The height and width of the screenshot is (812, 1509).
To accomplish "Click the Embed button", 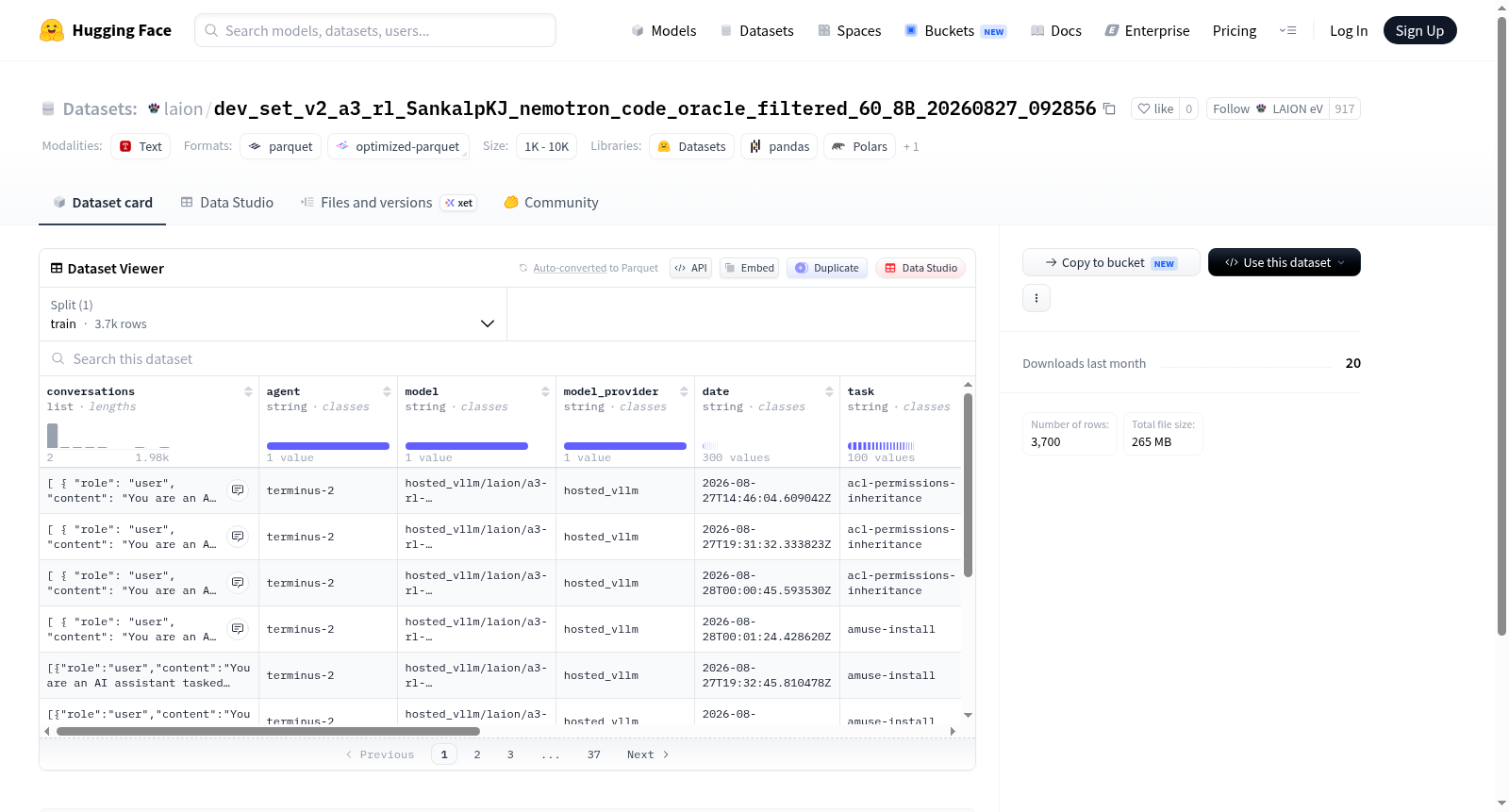I will pos(749,268).
